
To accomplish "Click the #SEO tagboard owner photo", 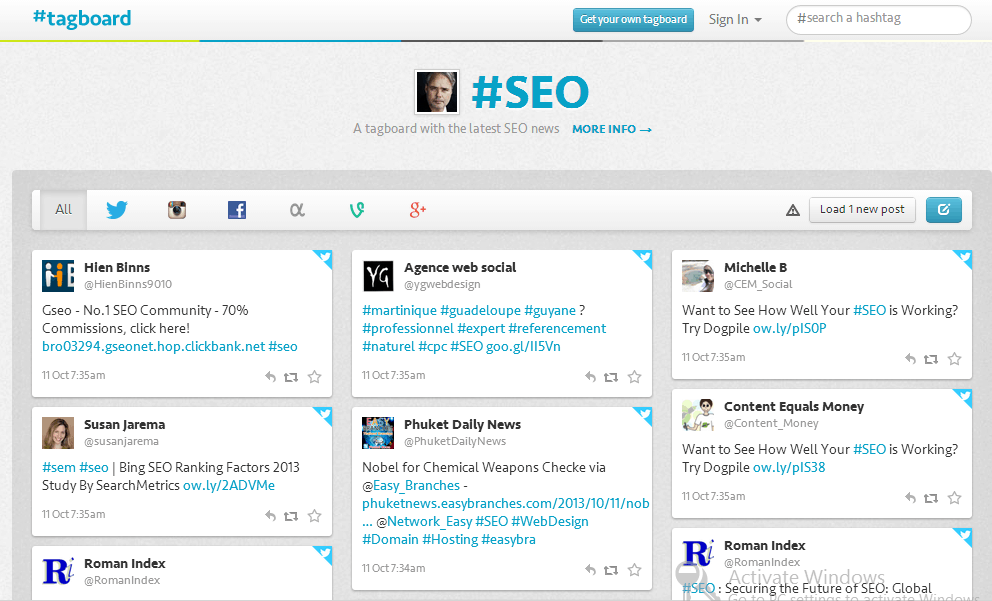I will pyautogui.click(x=437, y=92).
